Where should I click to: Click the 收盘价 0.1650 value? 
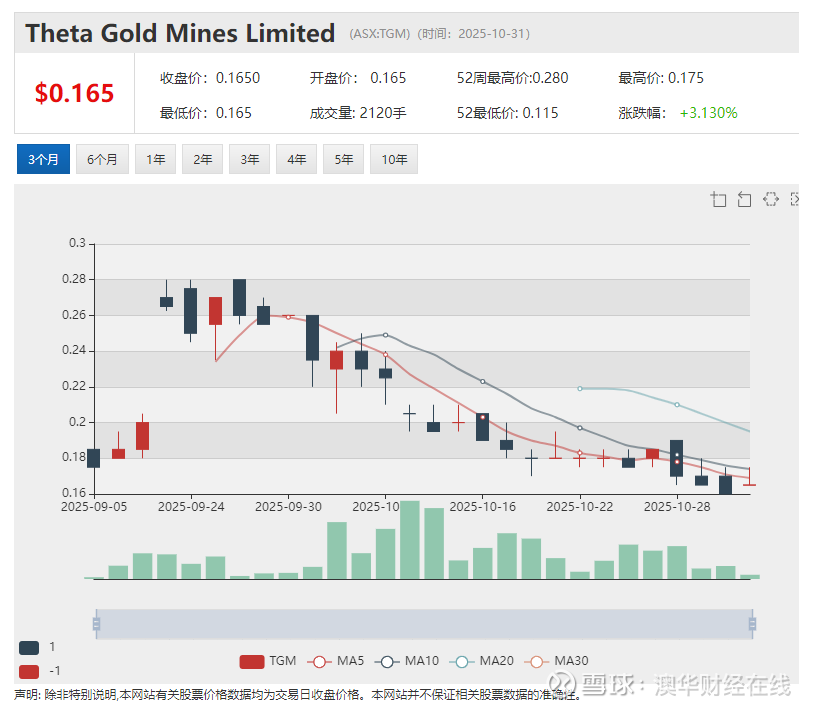point(238,78)
